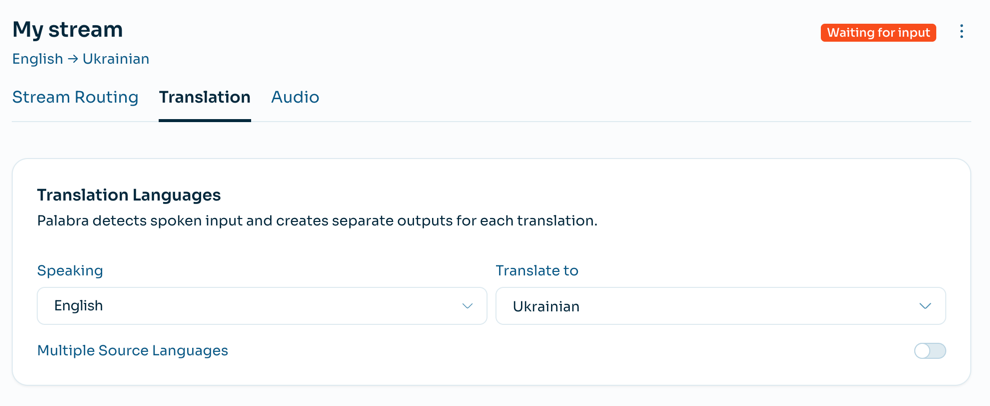
Task: Click the English → Ukrainian language pair link
Action: pyautogui.click(x=81, y=59)
